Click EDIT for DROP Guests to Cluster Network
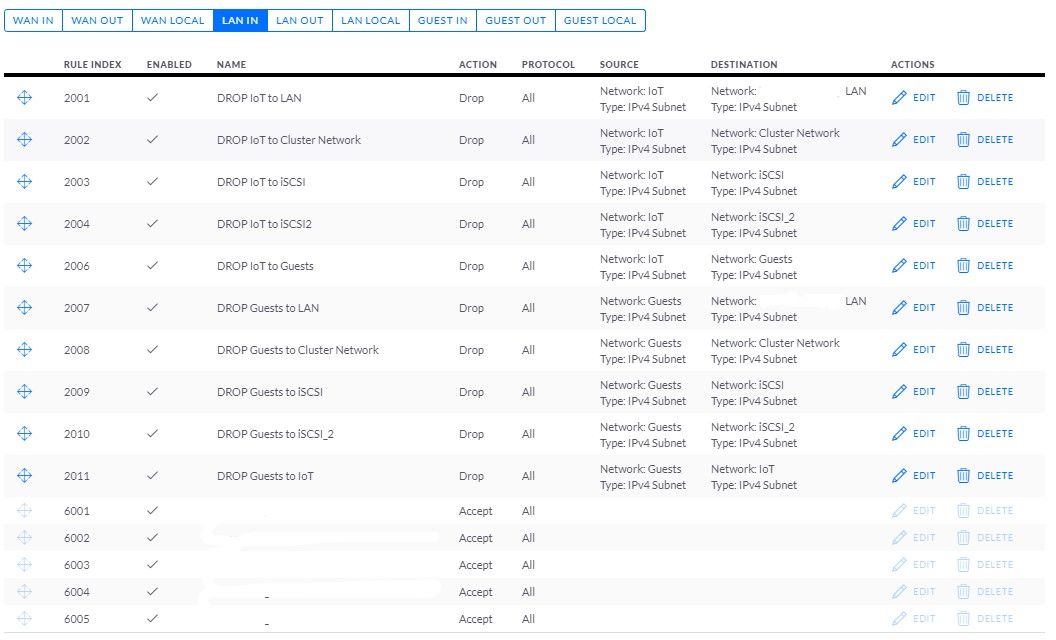This screenshot has width=1056, height=640. 922,350
